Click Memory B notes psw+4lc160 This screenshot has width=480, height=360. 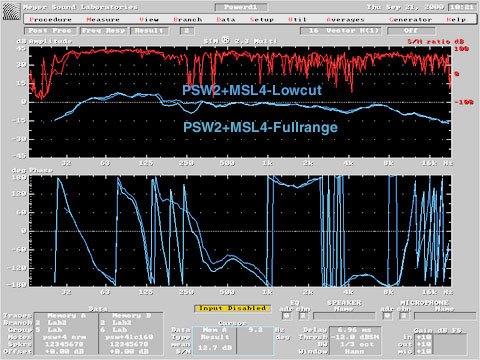point(129,337)
